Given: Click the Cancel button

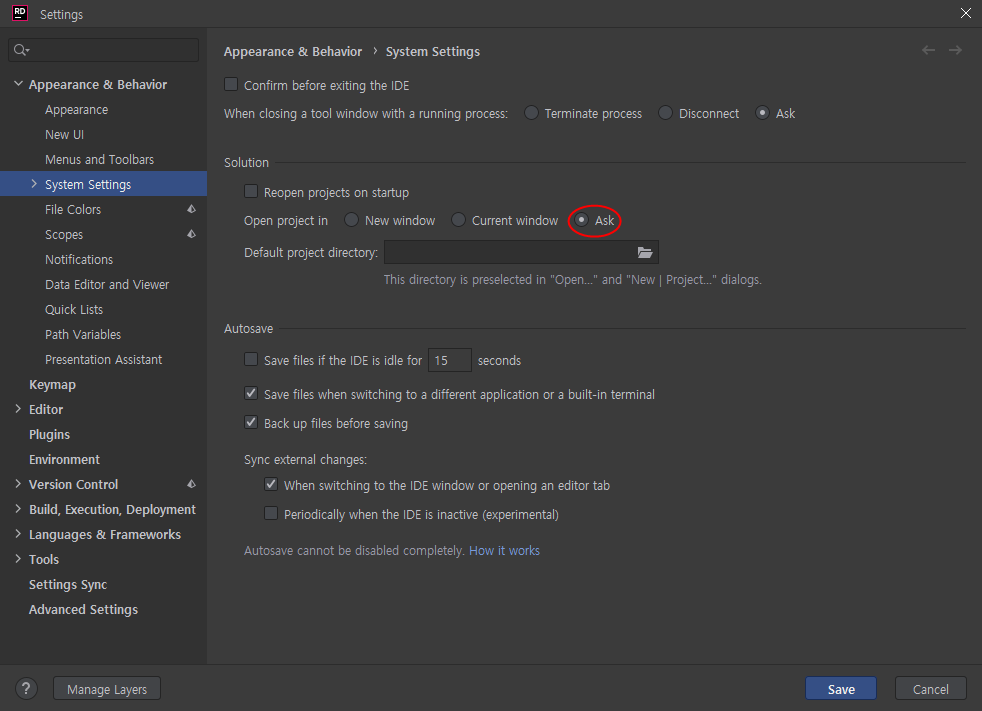Looking at the screenshot, I should click(x=931, y=688).
